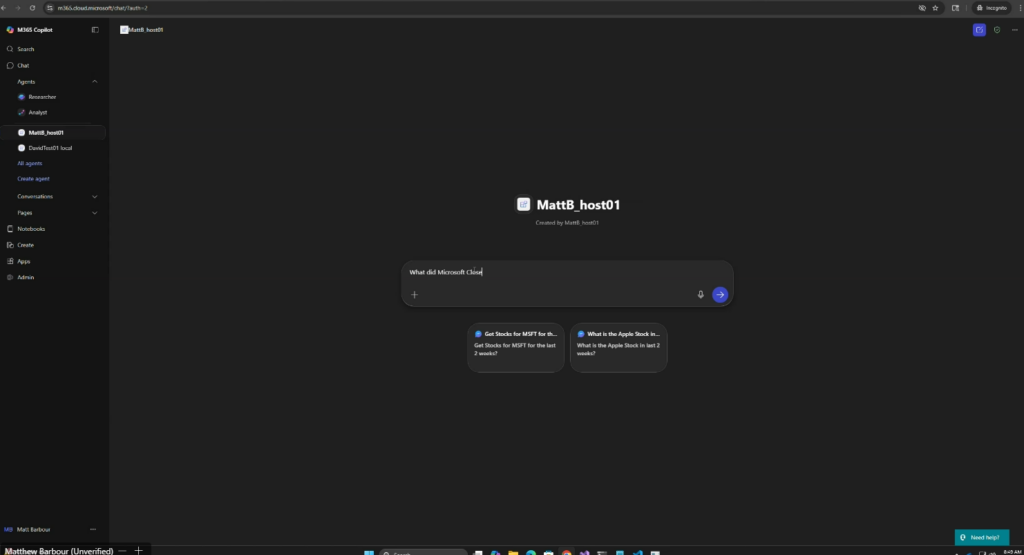Collapse the Agents section chevron
Image resolution: width=1024 pixels, height=555 pixels.
95,82
